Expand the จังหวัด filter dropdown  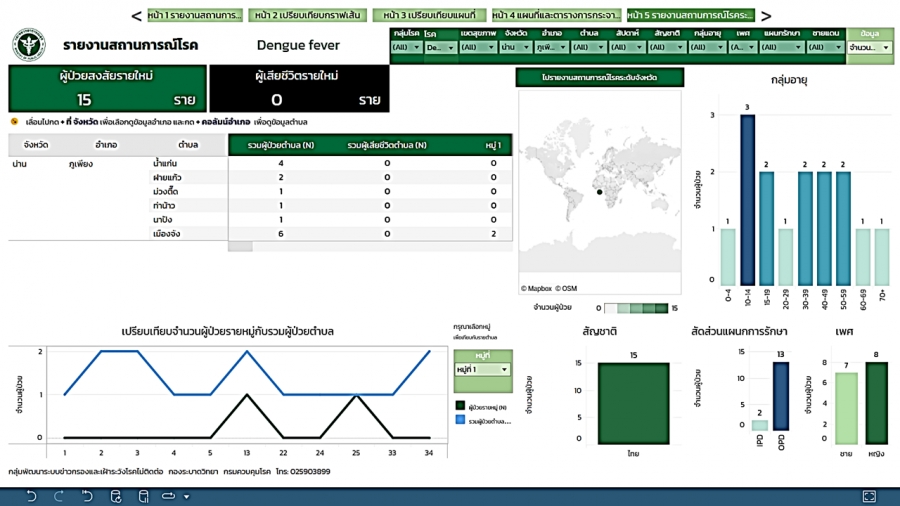(516, 47)
